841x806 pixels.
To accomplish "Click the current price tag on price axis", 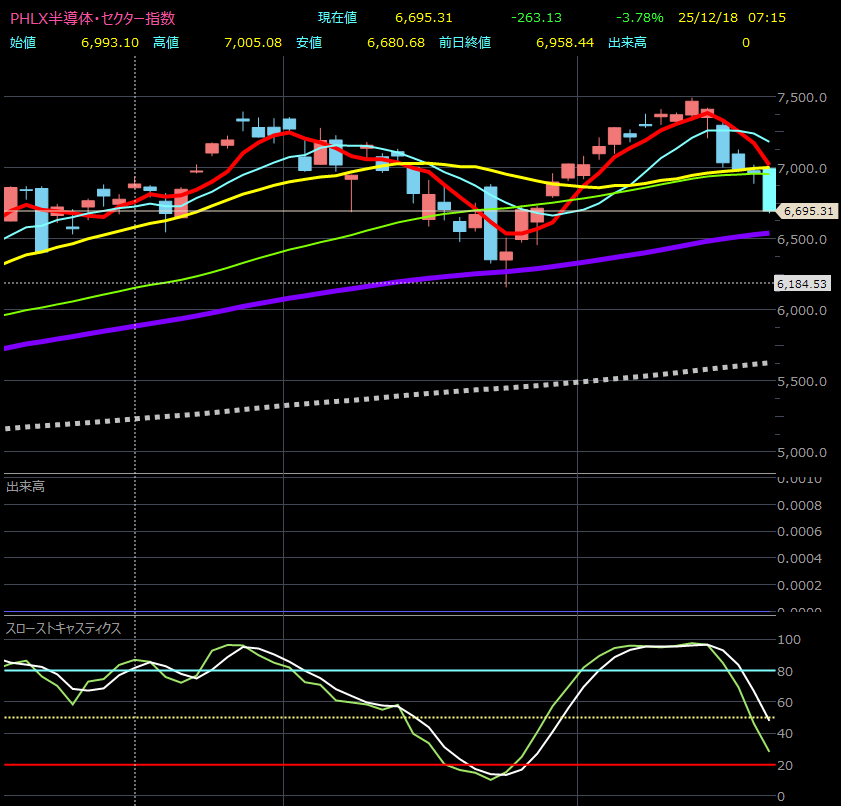I will click(808, 211).
